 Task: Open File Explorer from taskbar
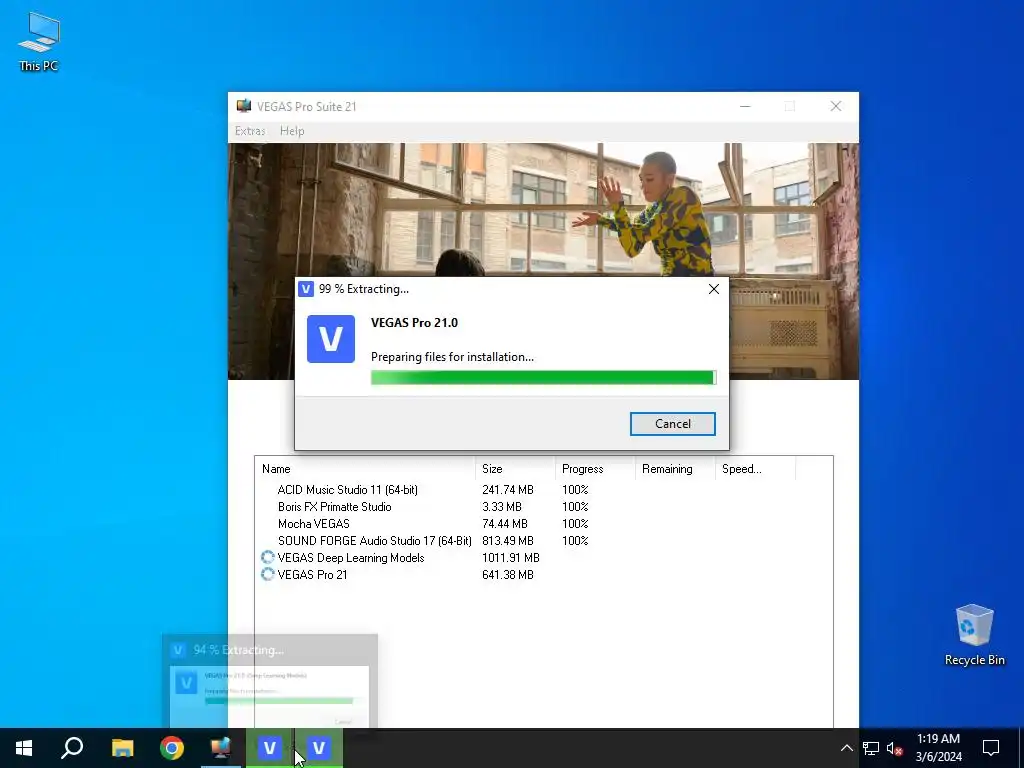point(122,748)
